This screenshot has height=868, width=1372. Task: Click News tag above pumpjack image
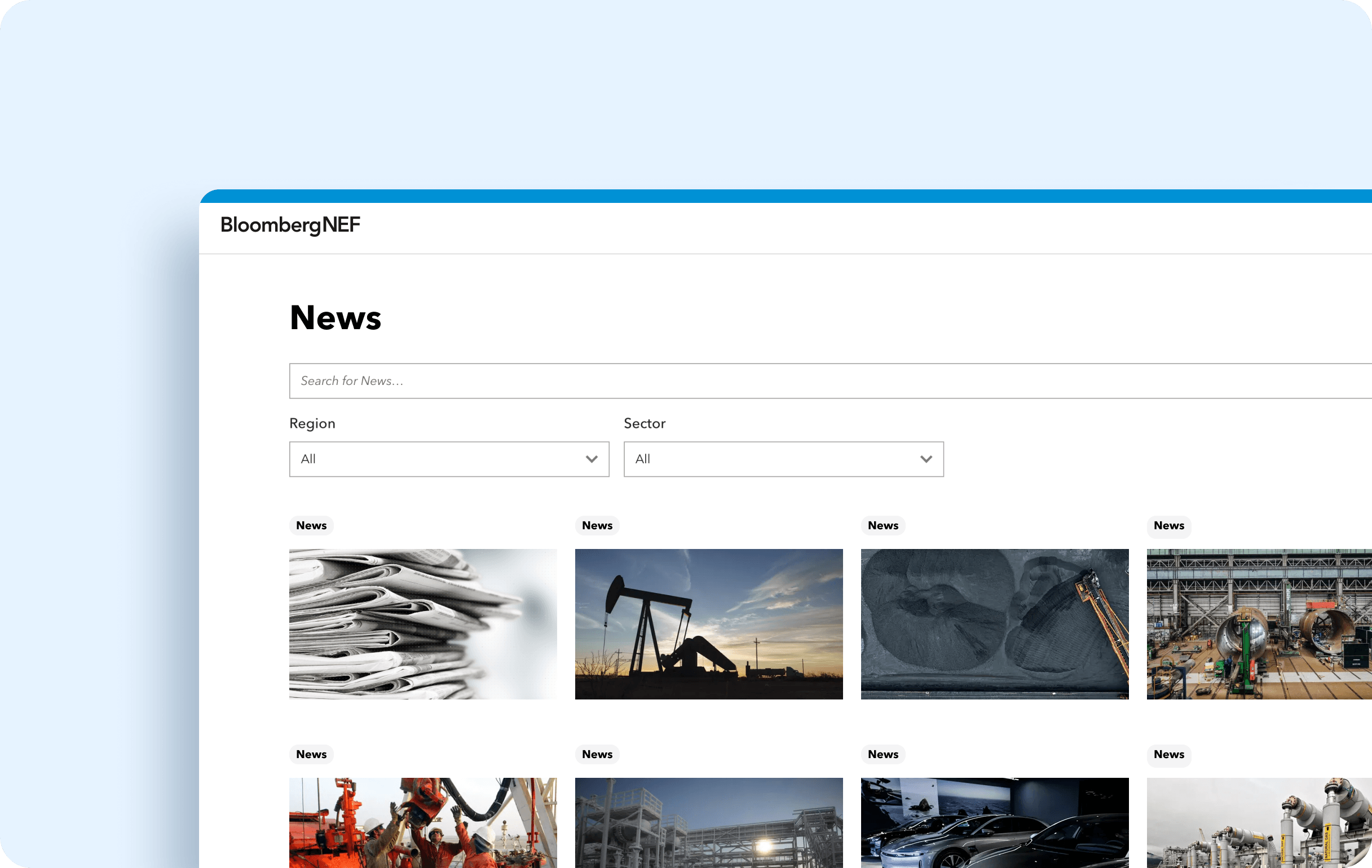point(597,525)
